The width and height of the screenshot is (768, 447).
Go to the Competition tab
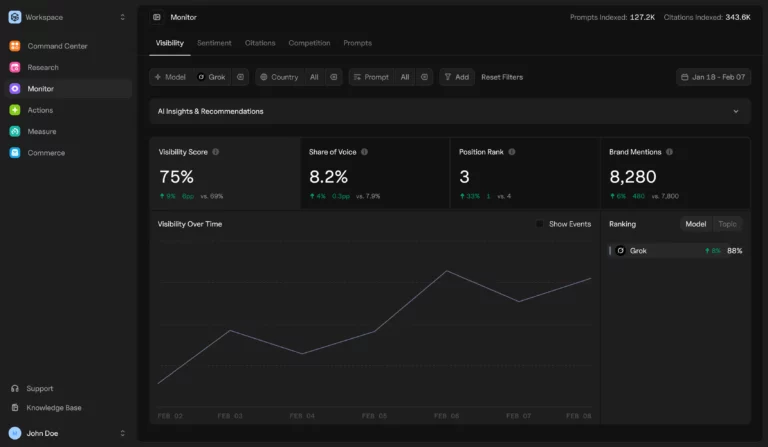click(x=309, y=43)
